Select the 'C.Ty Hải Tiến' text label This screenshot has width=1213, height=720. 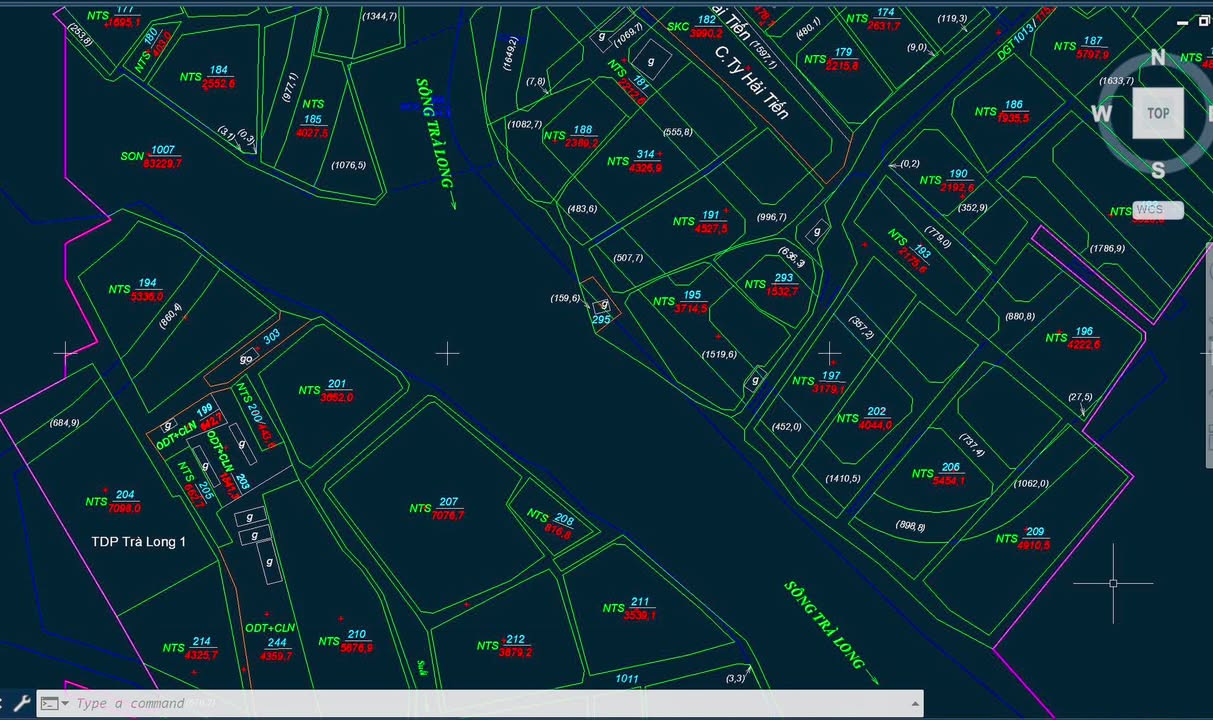[751, 81]
